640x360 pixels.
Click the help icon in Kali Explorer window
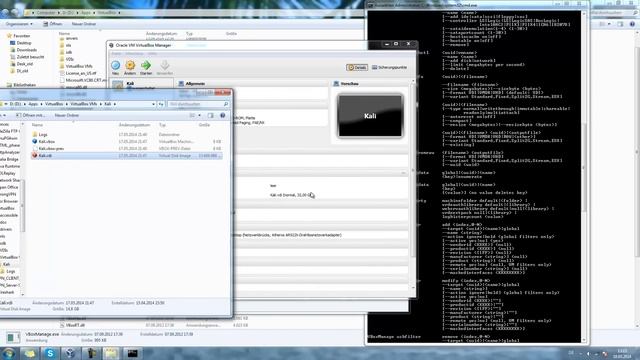[x=222, y=116]
